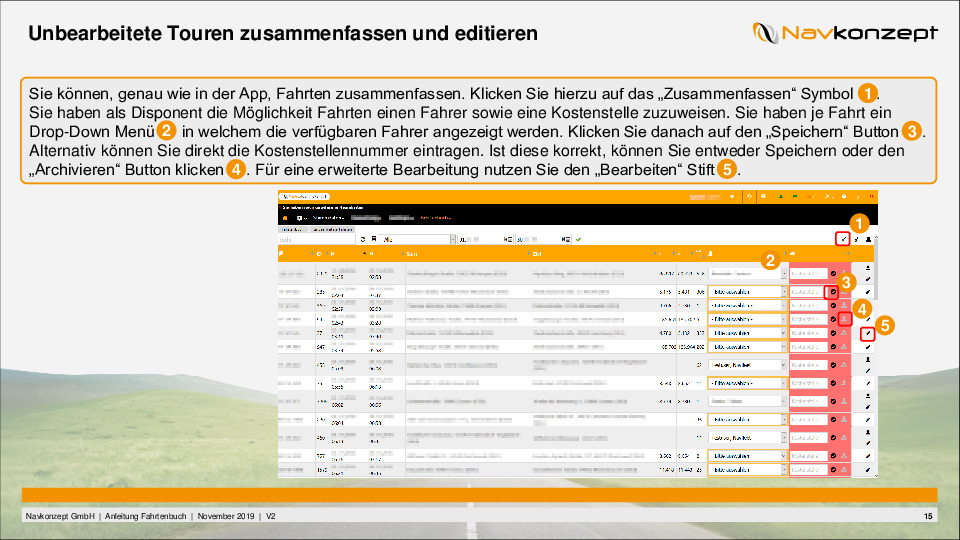The image size is (960, 540).
Task: Click the green checkmark after the date fields
Action: [x=578, y=240]
